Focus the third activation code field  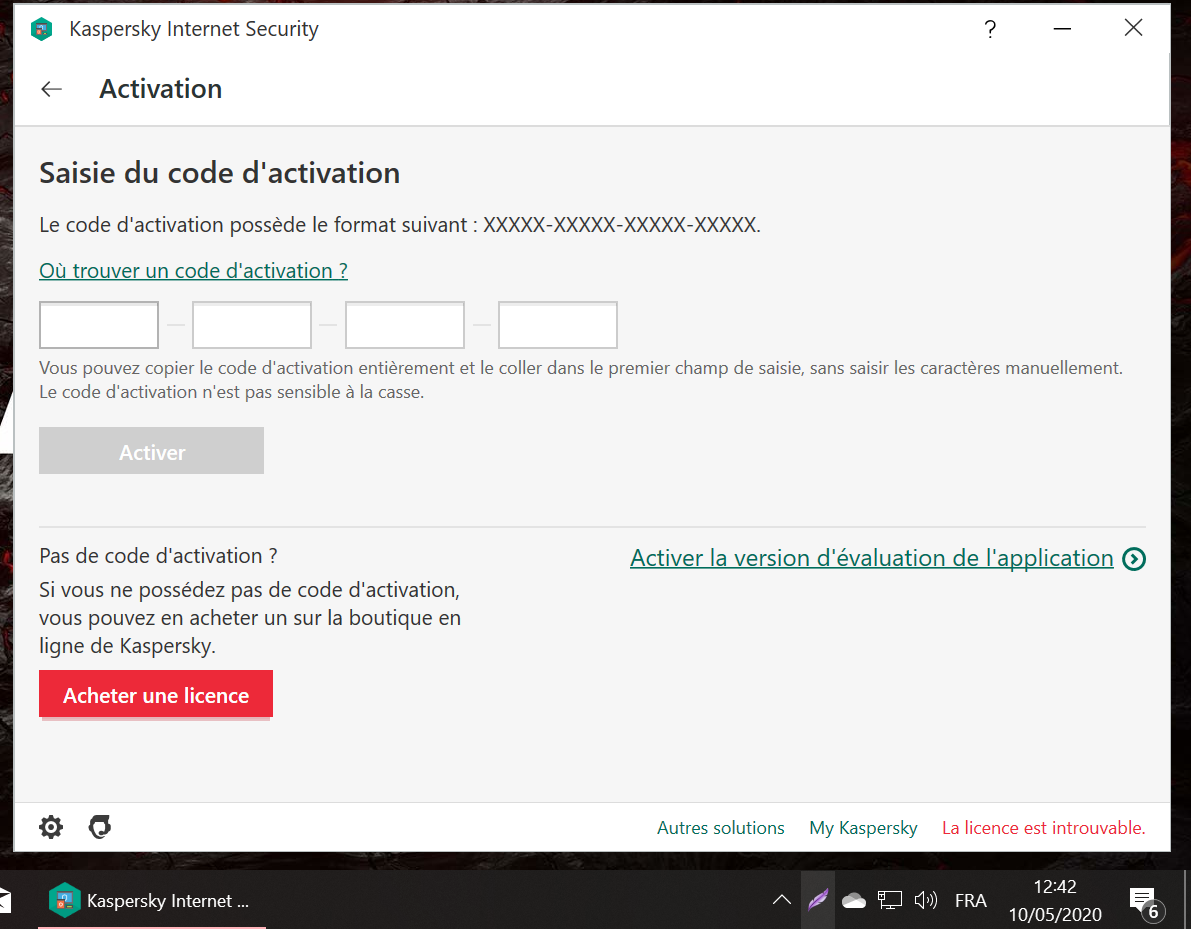pos(405,325)
